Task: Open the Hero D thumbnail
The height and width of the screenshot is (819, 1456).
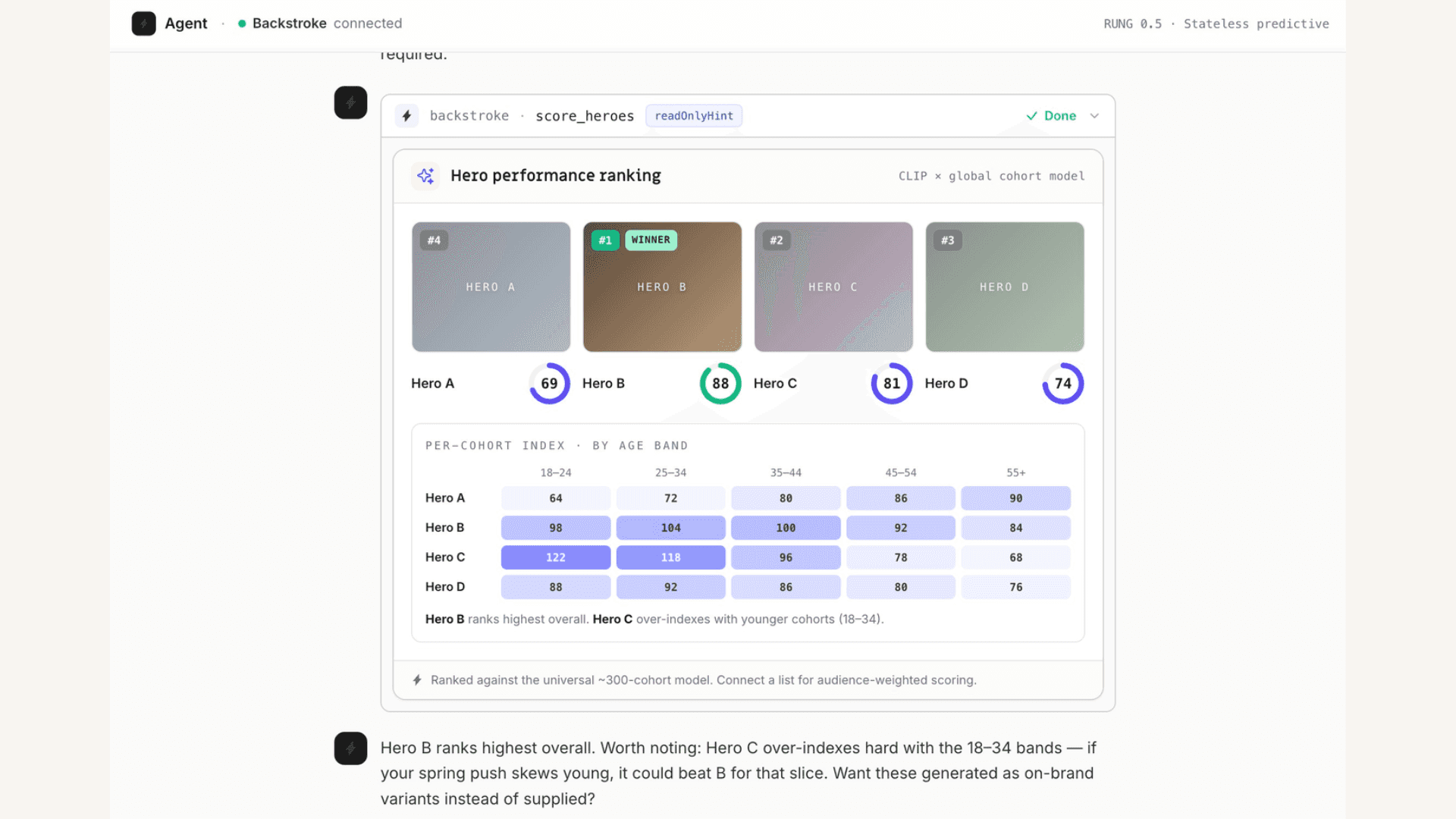Action: click(x=1005, y=287)
